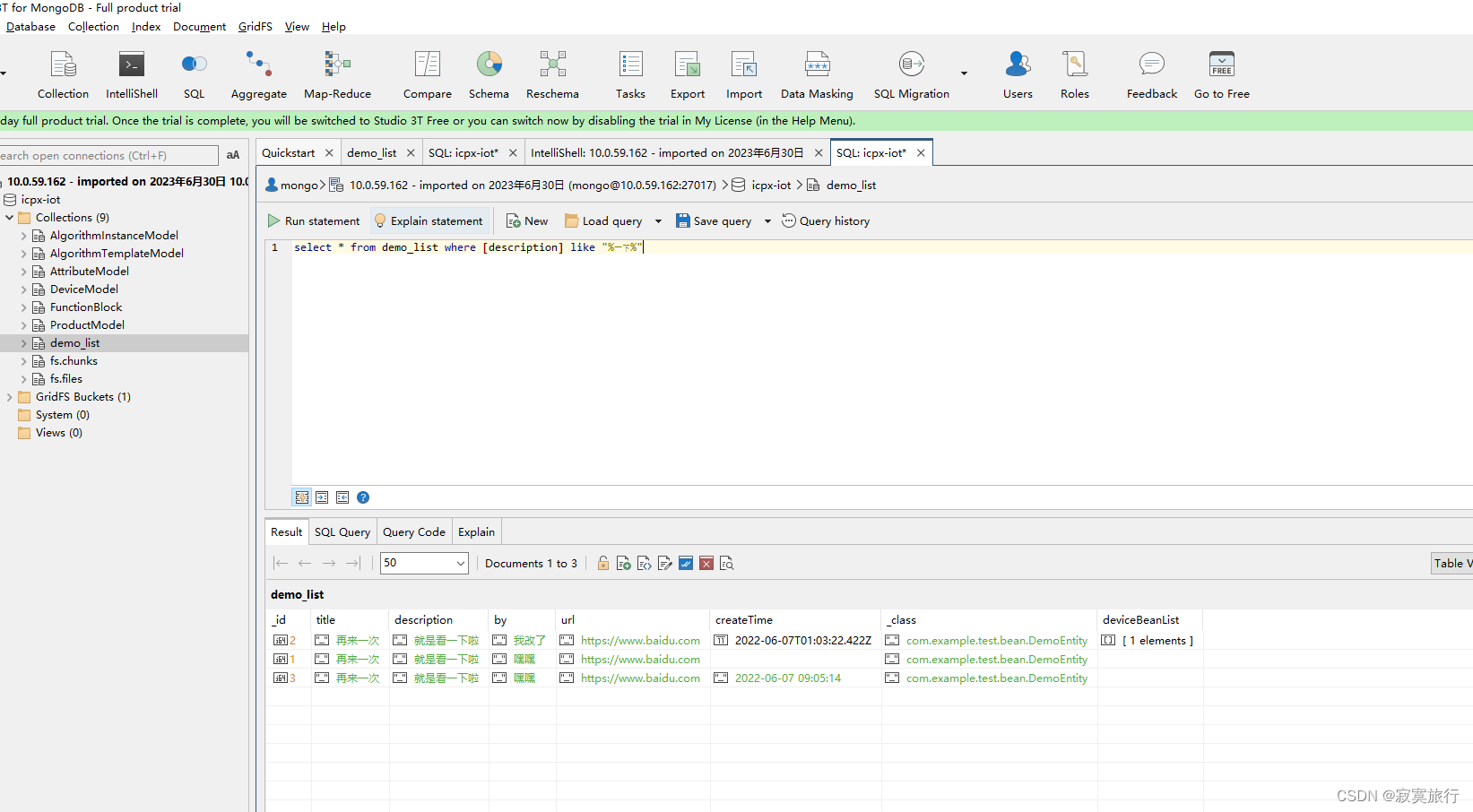Launch IntelliShell from the toolbar
Screen dimensions: 1473x812
tap(132, 75)
